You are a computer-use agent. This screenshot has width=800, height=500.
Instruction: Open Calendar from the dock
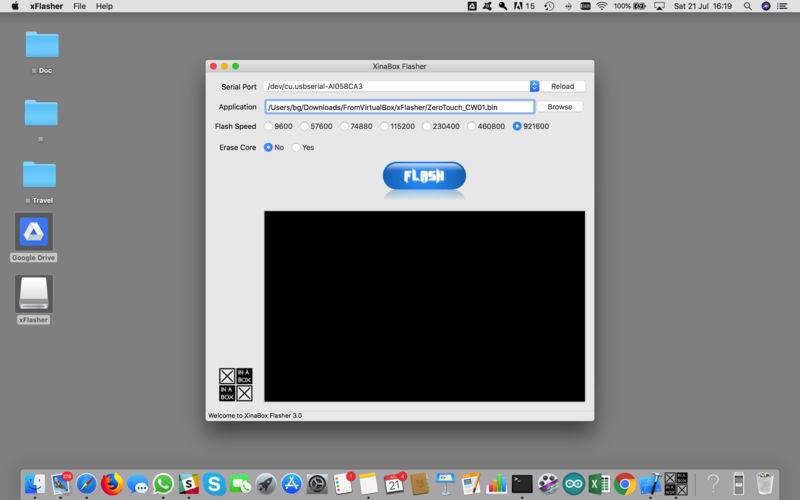pyautogui.click(x=394, y=484)
